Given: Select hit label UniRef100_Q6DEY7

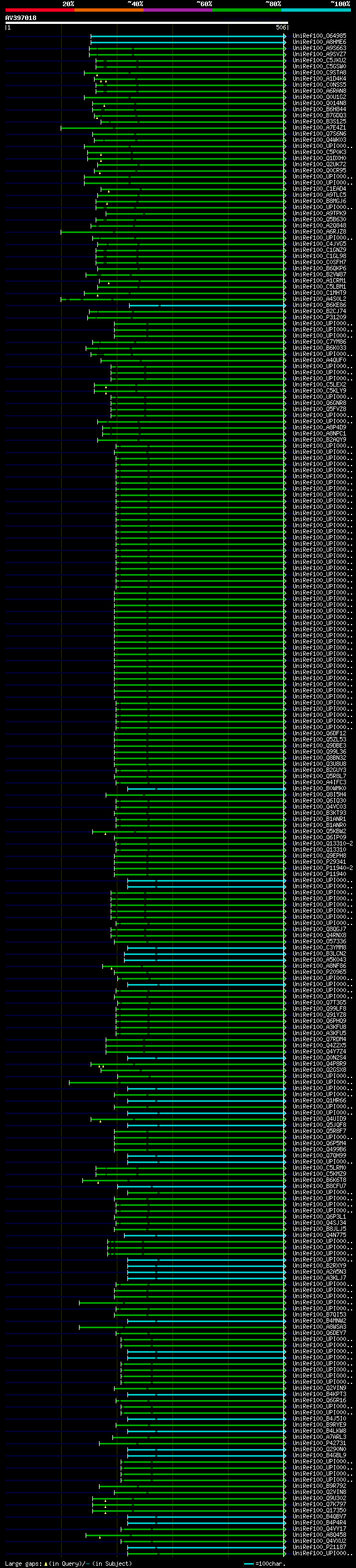Looking at the screenshot, I should (319, 1333).
